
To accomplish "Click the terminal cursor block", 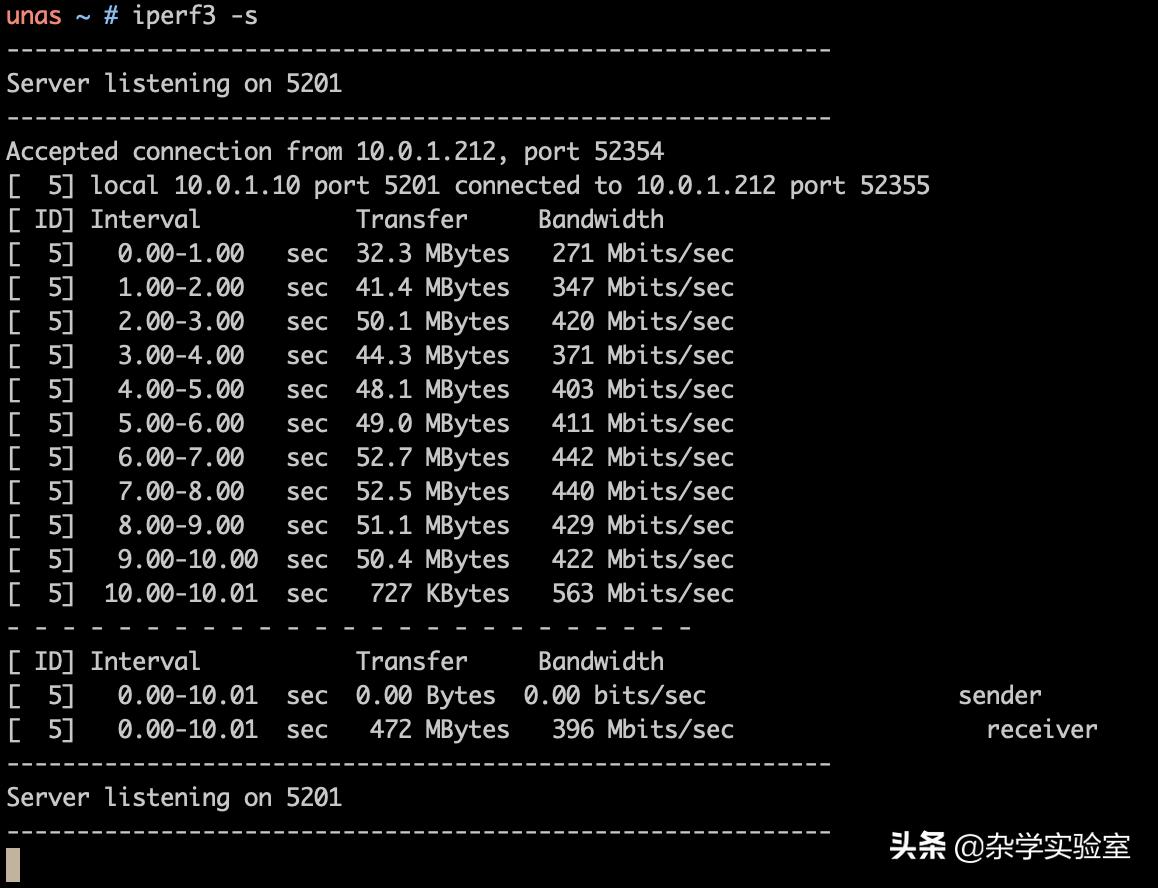I will 13,864.
